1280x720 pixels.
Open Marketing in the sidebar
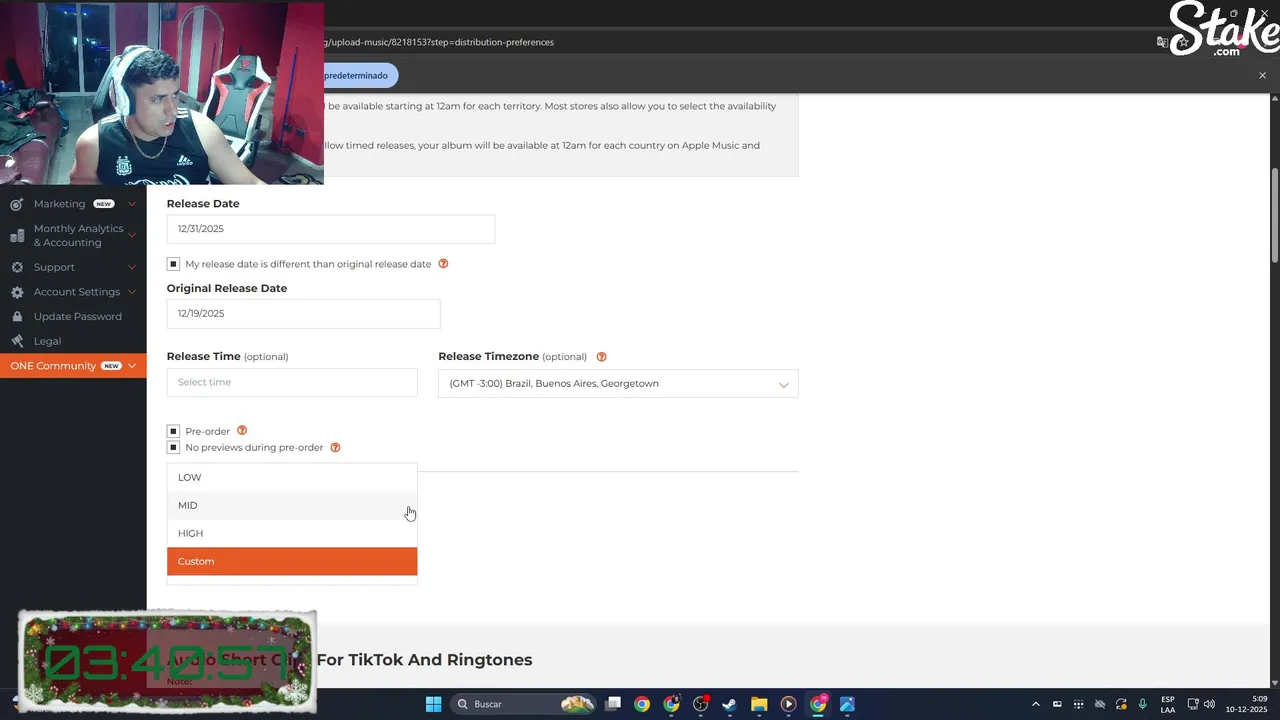click(59, 204)
